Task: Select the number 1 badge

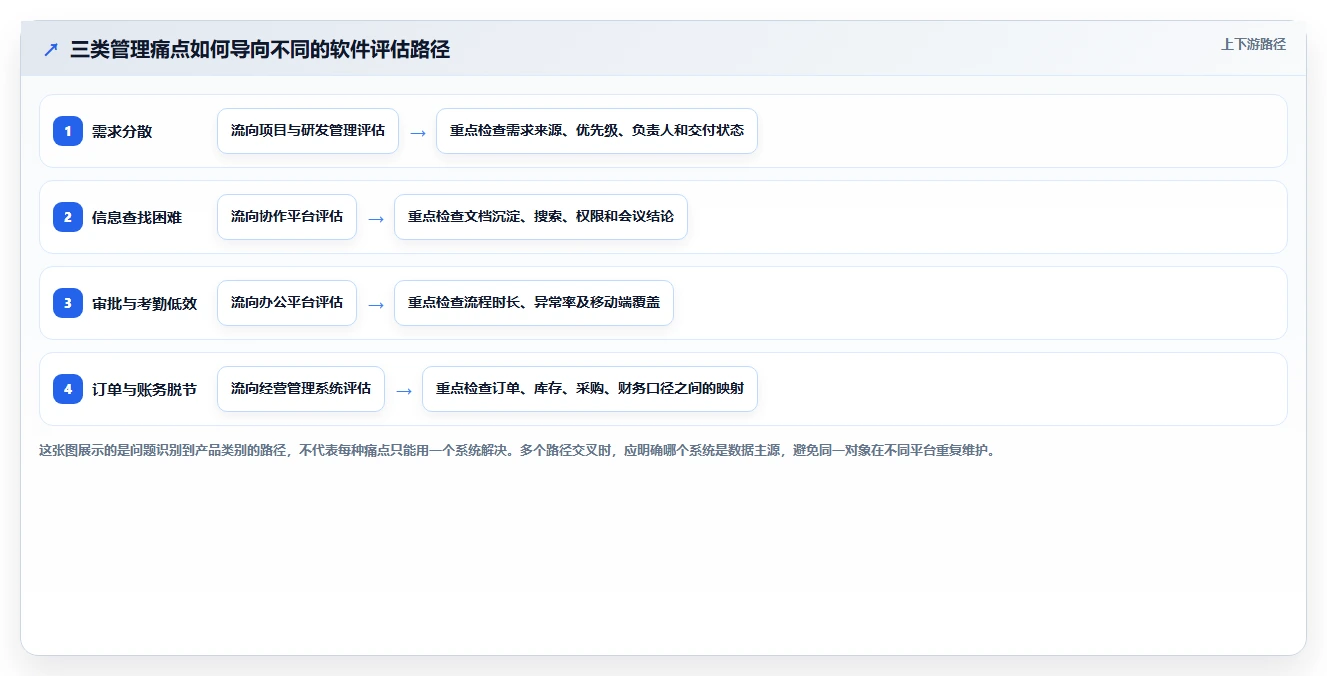Action: coord(68,131)
